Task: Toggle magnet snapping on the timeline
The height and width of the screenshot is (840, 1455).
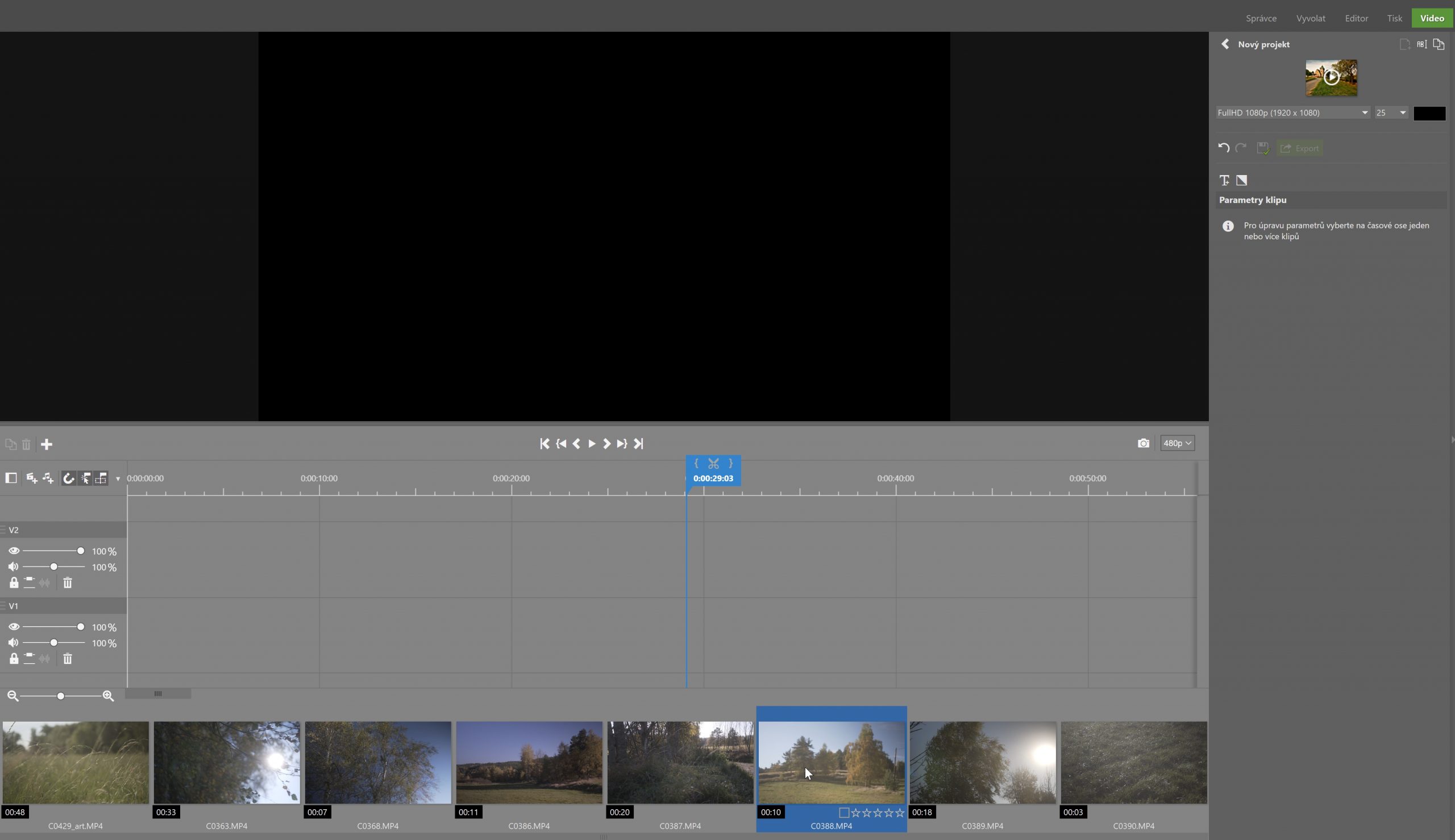Action: pos(69,479)
